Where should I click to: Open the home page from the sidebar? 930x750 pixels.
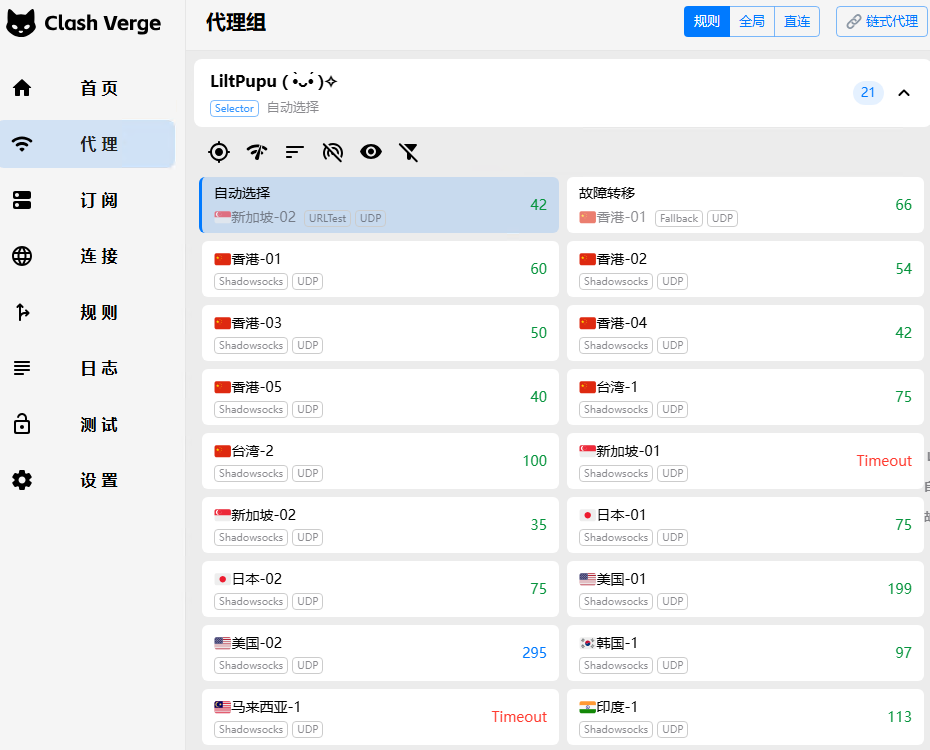pos(87,88)
